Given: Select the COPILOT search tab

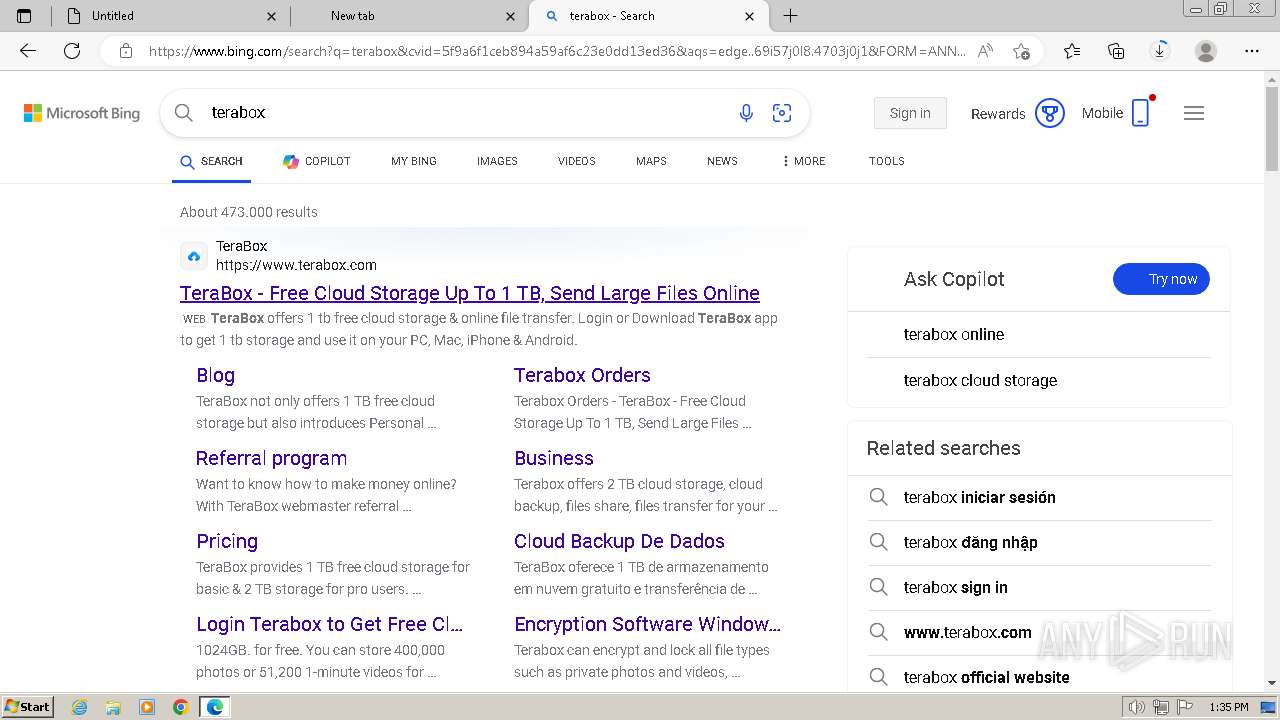Looking at the screenshot, I should 316,161.
